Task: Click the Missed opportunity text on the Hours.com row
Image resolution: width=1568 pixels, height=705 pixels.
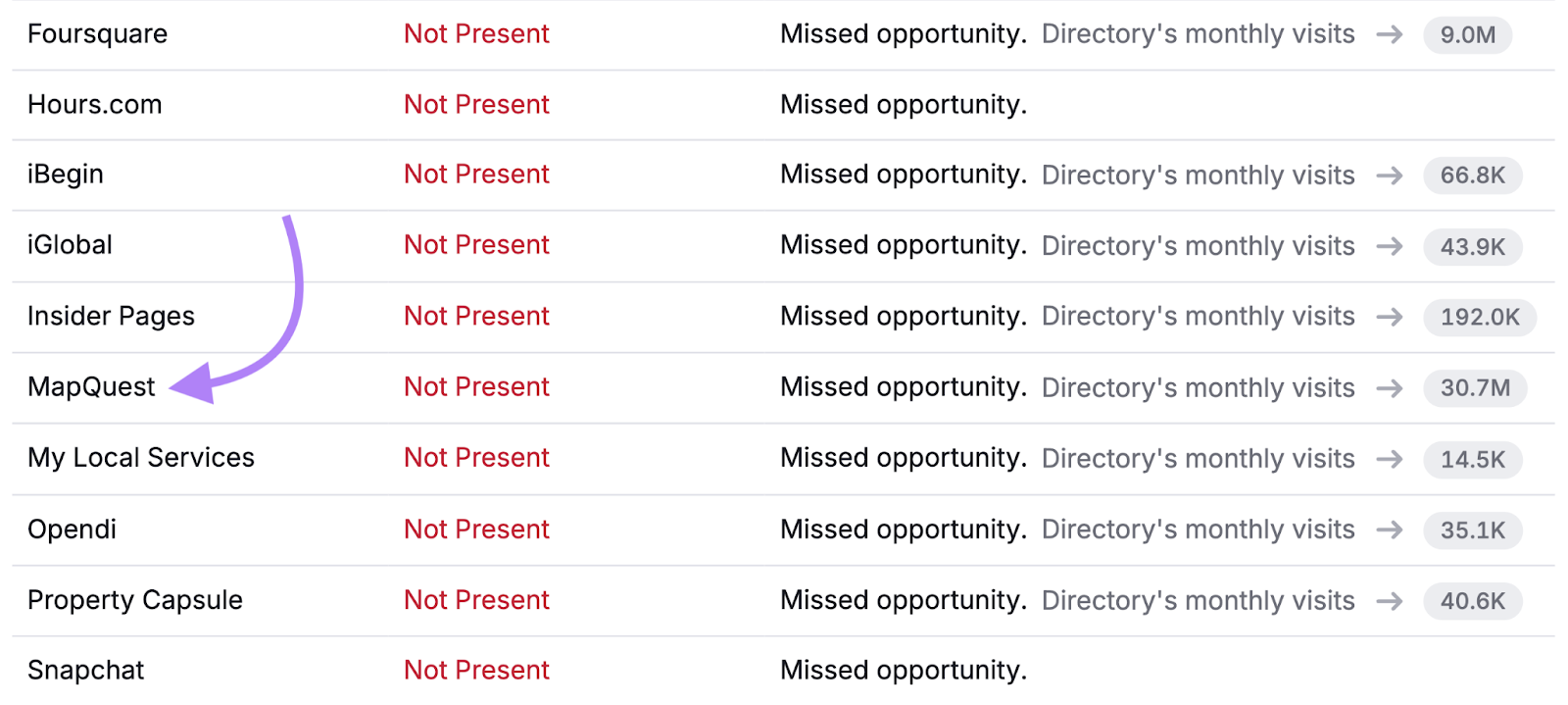Action: tap(903, 105)
